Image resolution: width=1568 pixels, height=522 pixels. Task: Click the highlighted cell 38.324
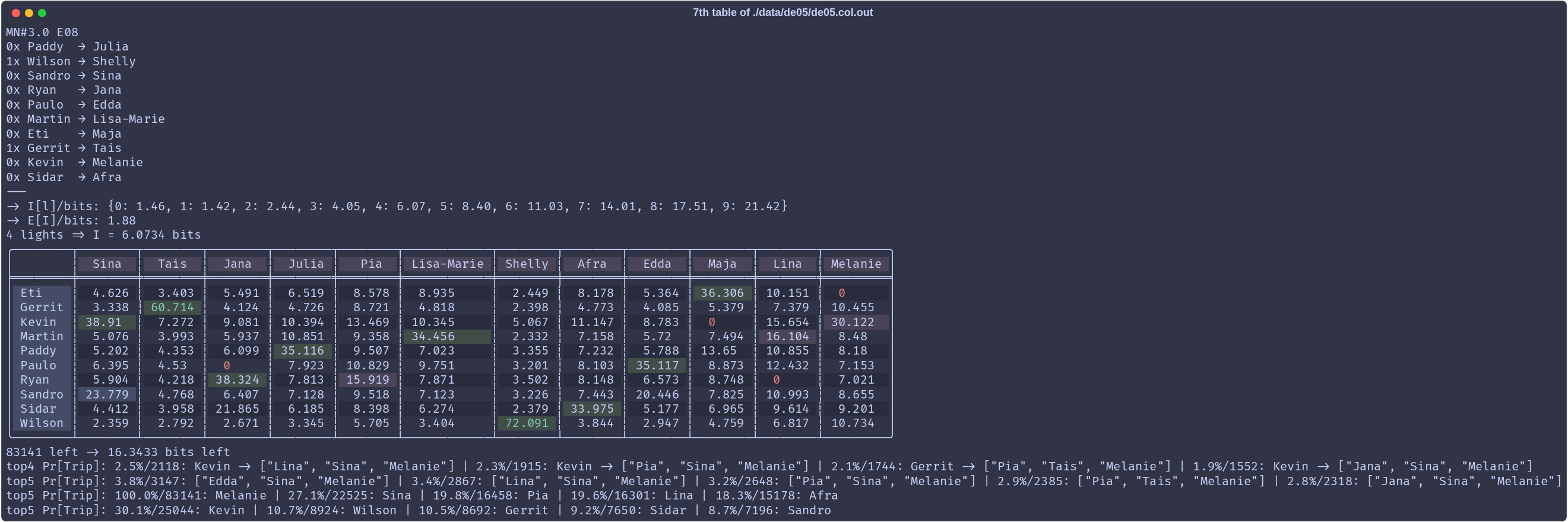point(237,380)
